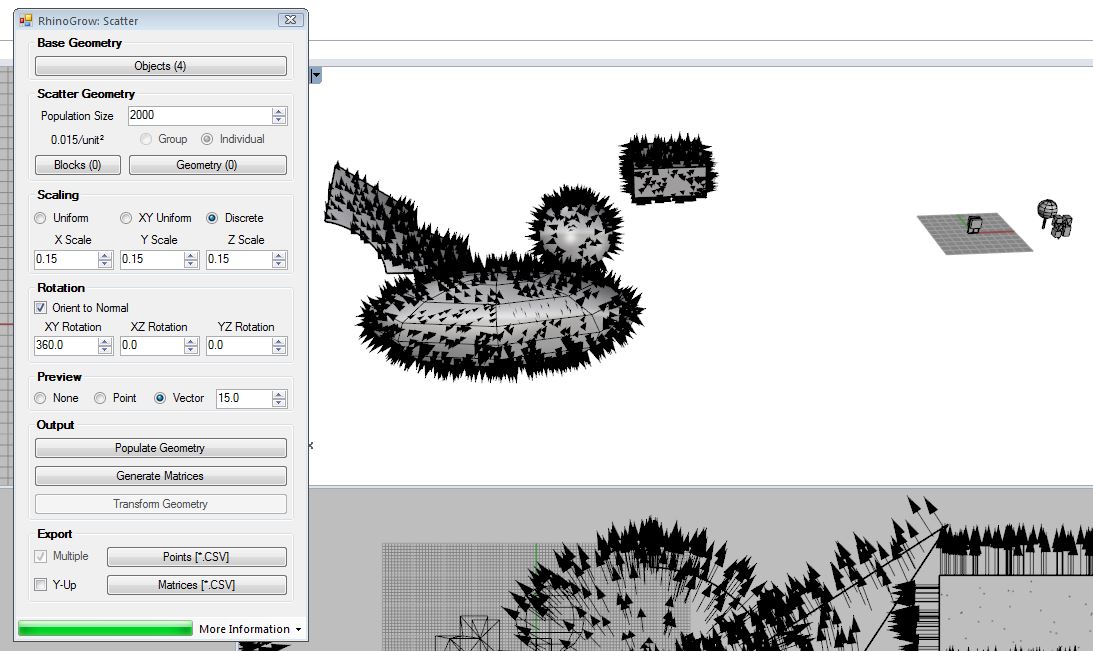Click the Population Size input field

[x=199, y=116]
